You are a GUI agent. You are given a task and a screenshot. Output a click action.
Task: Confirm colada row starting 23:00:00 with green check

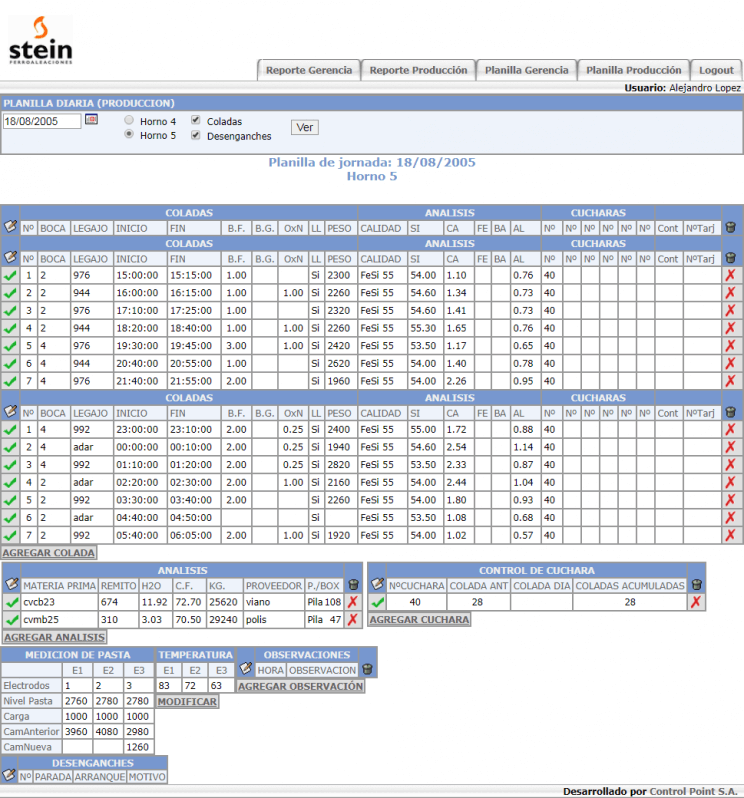coord(10,430)
